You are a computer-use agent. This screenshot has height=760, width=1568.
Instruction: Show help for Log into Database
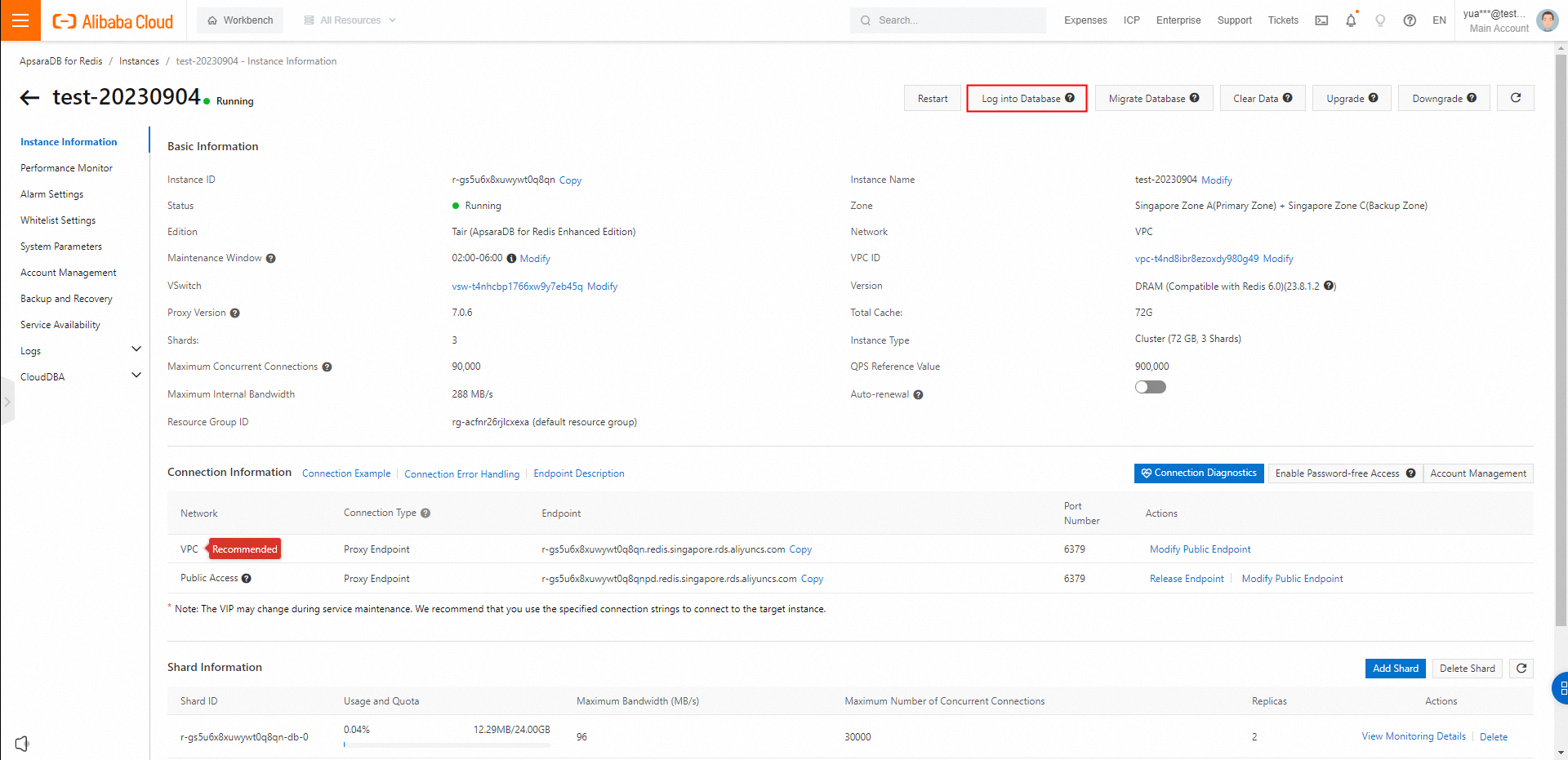(x=1070, y=98)
